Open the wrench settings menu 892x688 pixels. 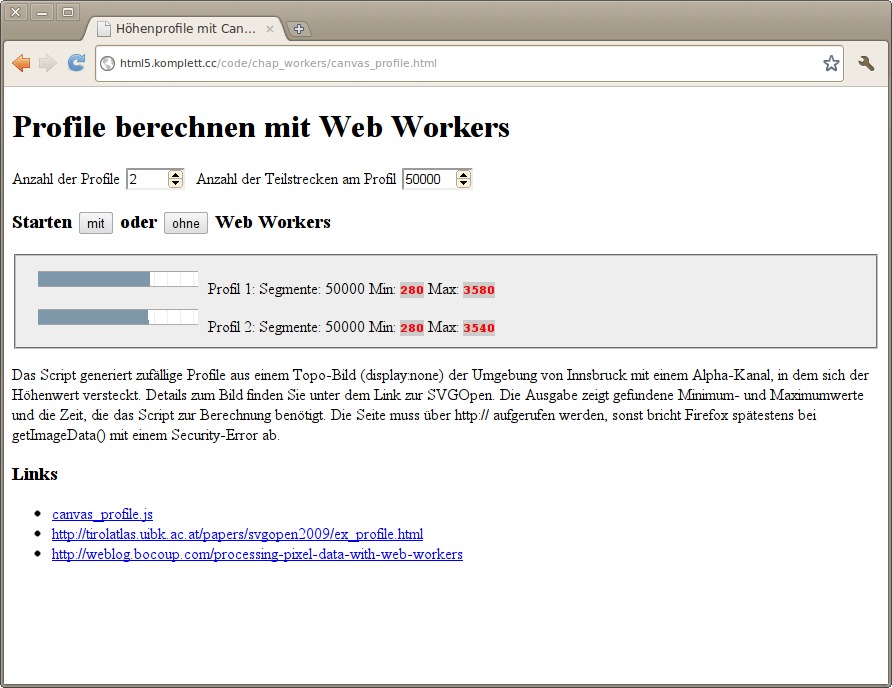click(x=866, y=63)
